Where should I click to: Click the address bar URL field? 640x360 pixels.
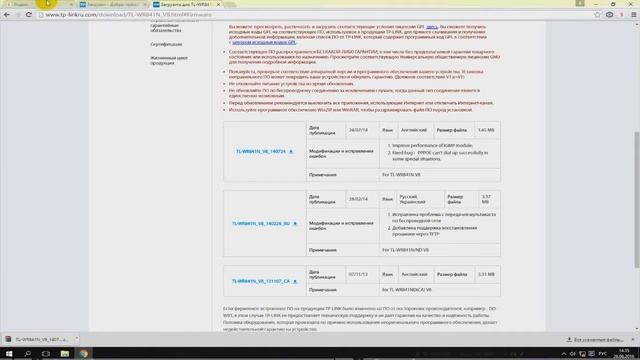click(x=314, y=15)
